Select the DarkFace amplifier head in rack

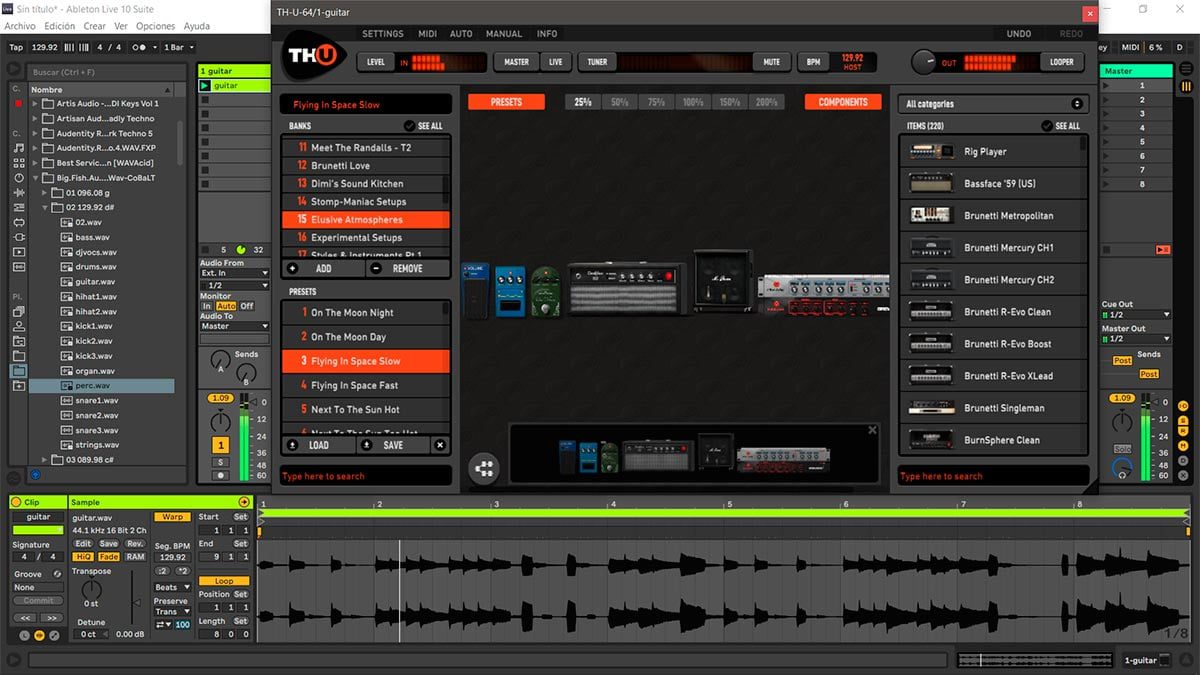point(627,288)
